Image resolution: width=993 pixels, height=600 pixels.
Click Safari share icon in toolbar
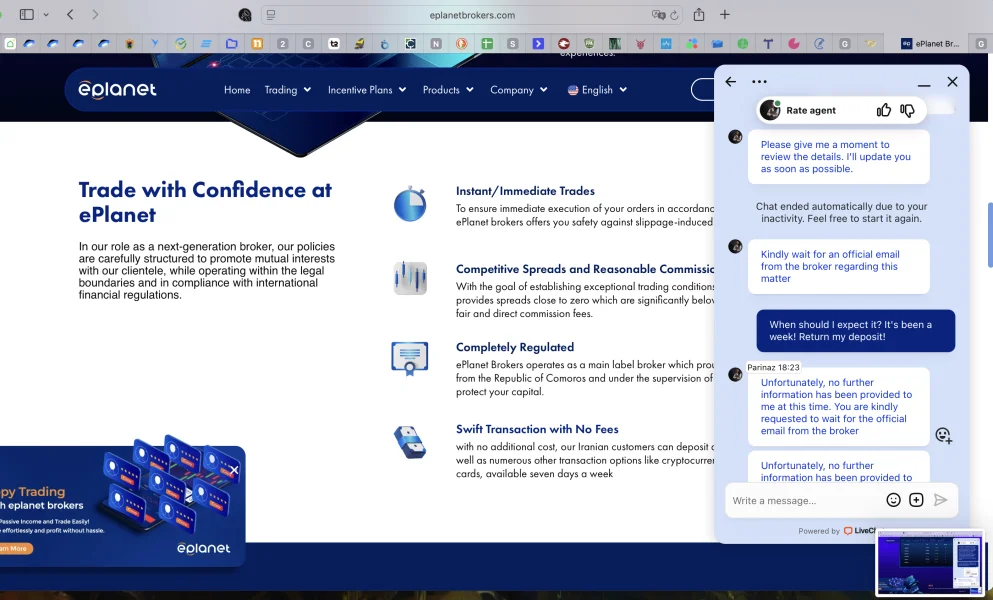pos(699,15)
